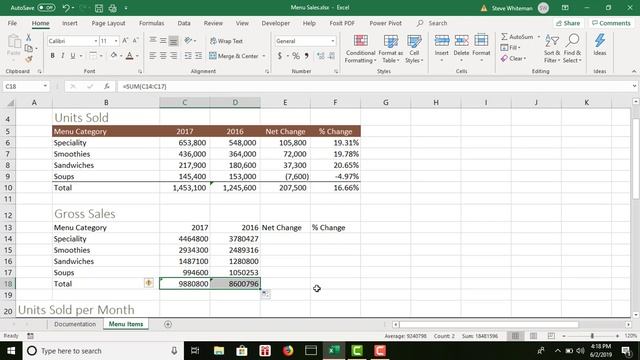Screen dimensions: 640x360
Task: Open the Borders dropdown
Action: [101, 56]
